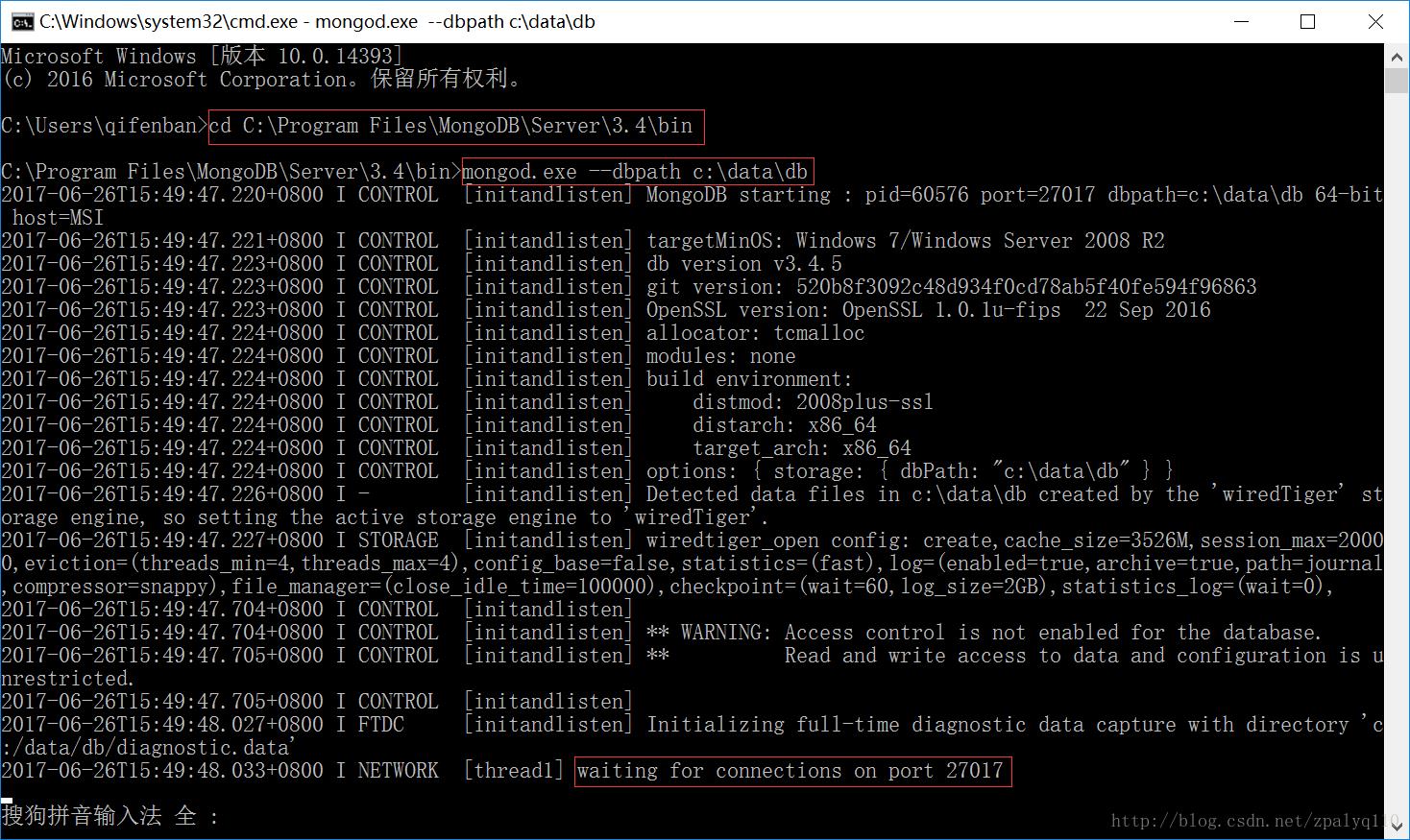Click the '搜狗拼音输入法 全 :' IME status line
The width and height of the screenshot is (1410, 840).
pyautogui.click(x=110, y=816)
